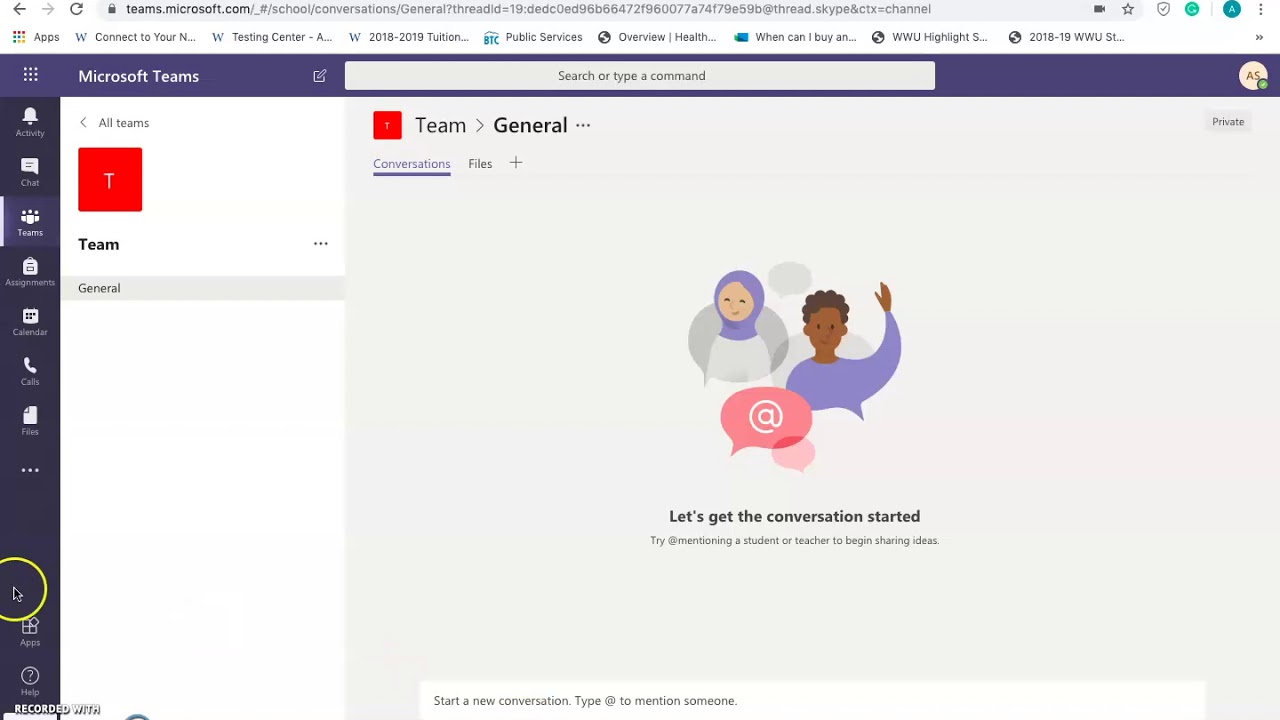Image resolution: width=1280 pixels, height=720 pixels.
Task: Open the Help question mark icon
Action: point(30,681)
